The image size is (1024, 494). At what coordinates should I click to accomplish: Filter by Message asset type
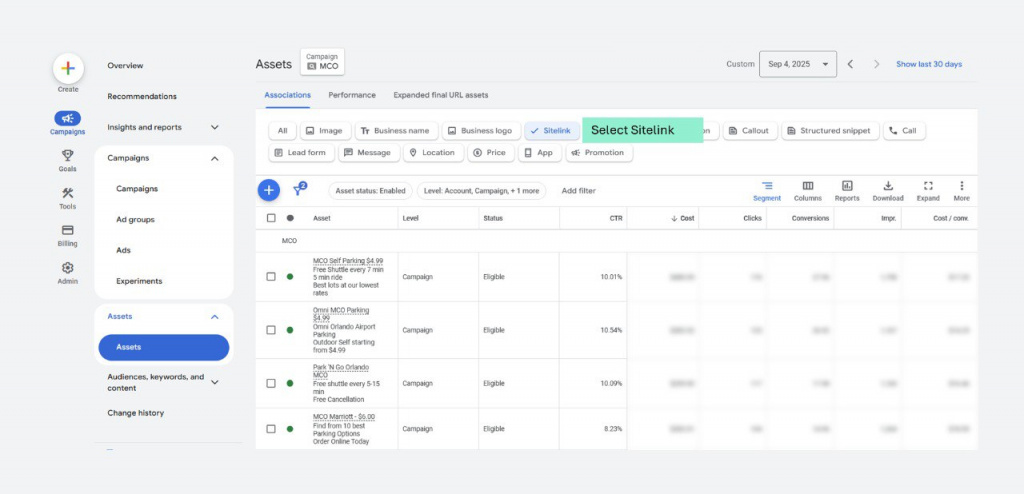click(368, 152)
